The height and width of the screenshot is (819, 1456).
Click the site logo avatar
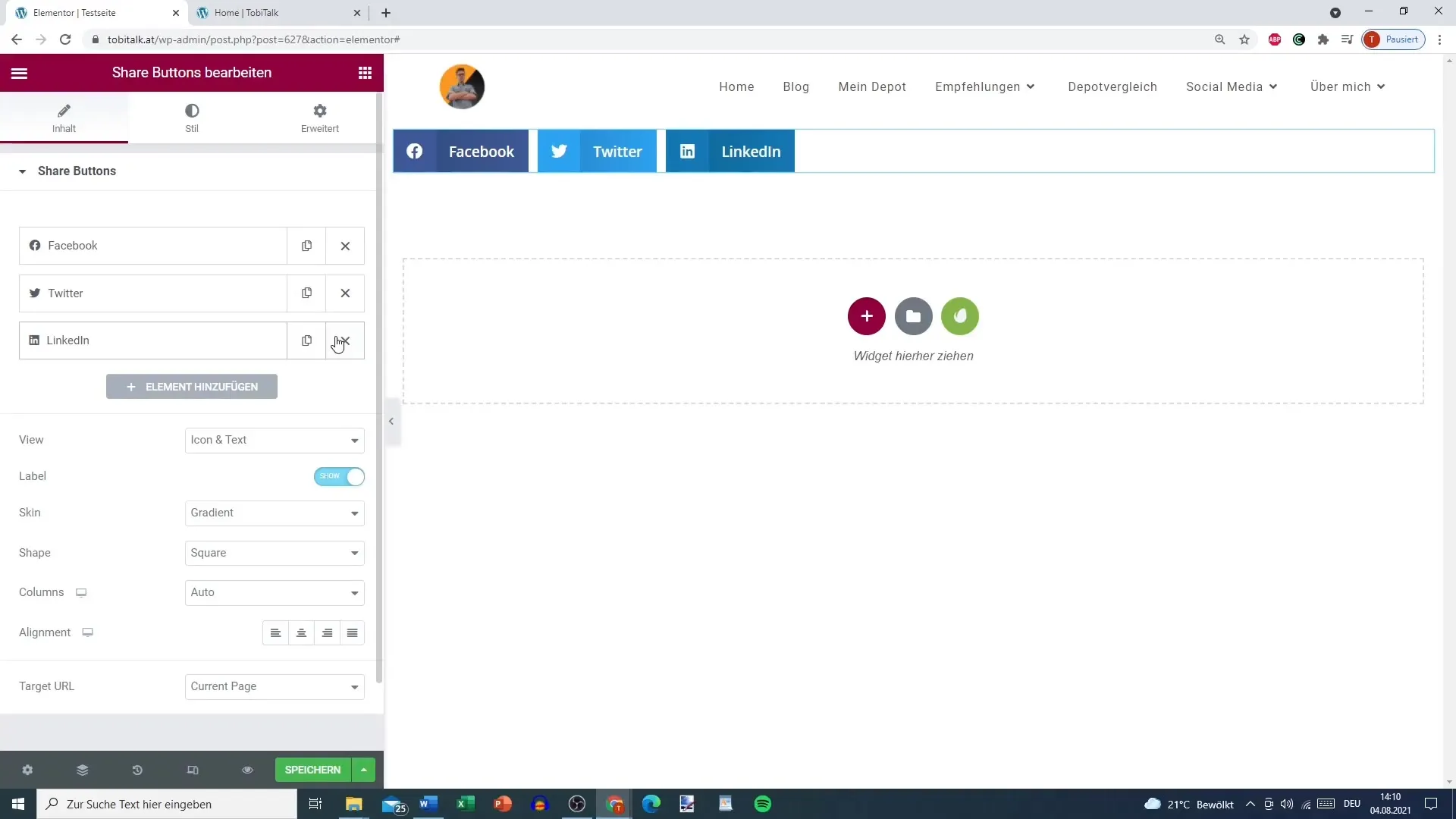pyautogui.click(x=462, y=87)
